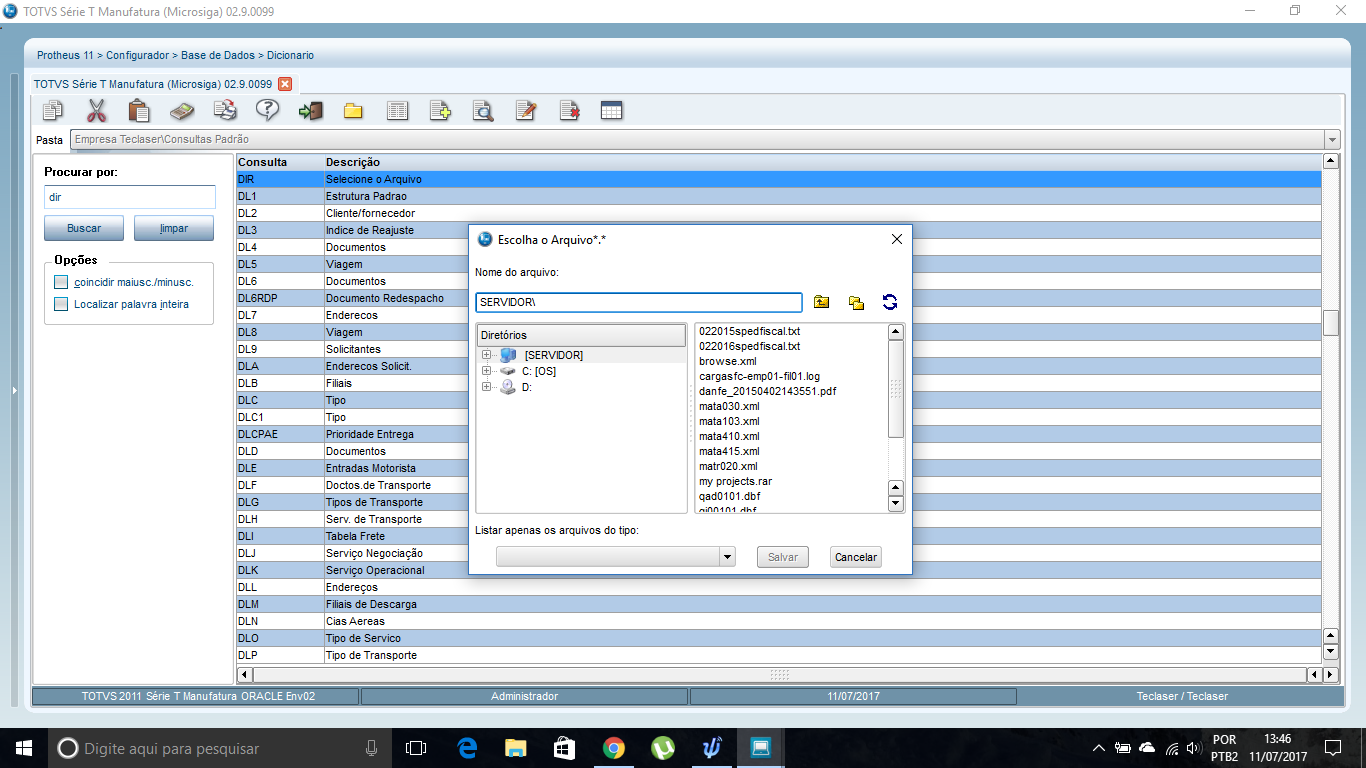1366x768 pixels.
Task: Open Task View on the taskbar
Action: pyautogui.click(x=416, y=748)
